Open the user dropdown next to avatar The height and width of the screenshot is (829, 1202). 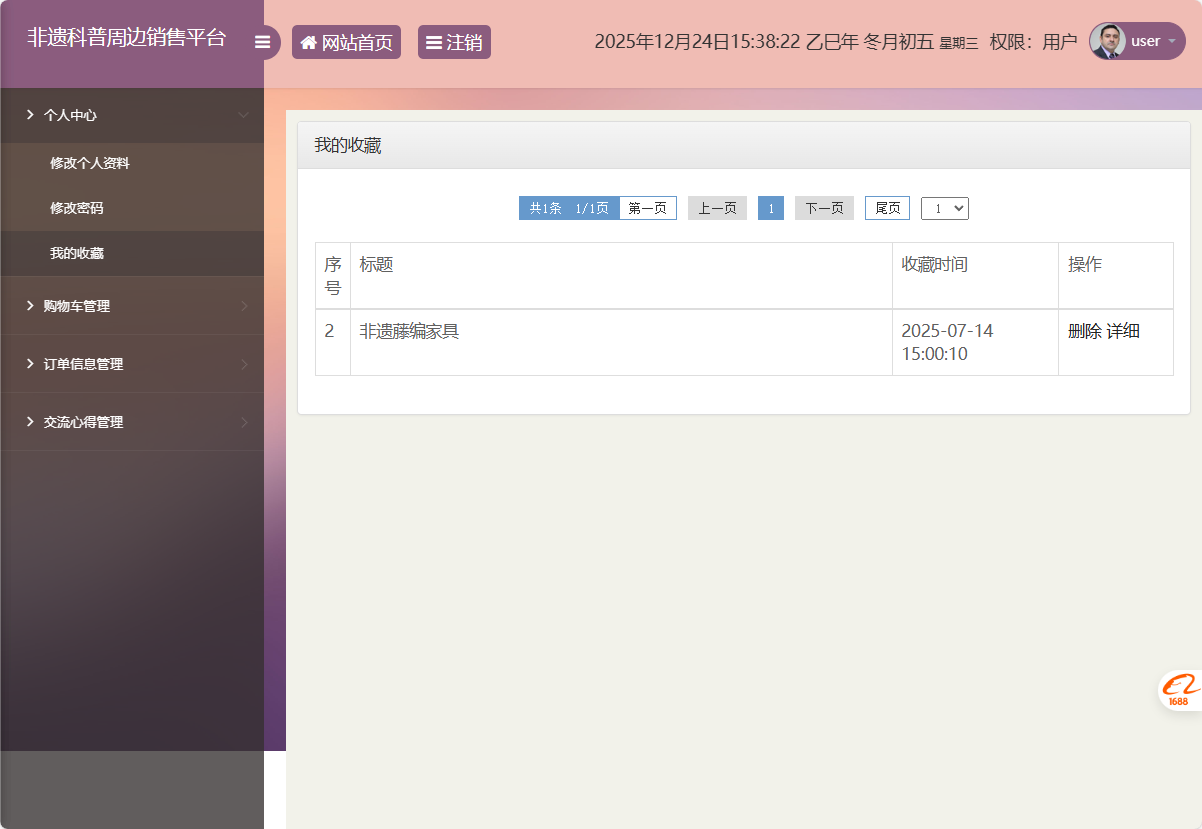click(1172, 41)
